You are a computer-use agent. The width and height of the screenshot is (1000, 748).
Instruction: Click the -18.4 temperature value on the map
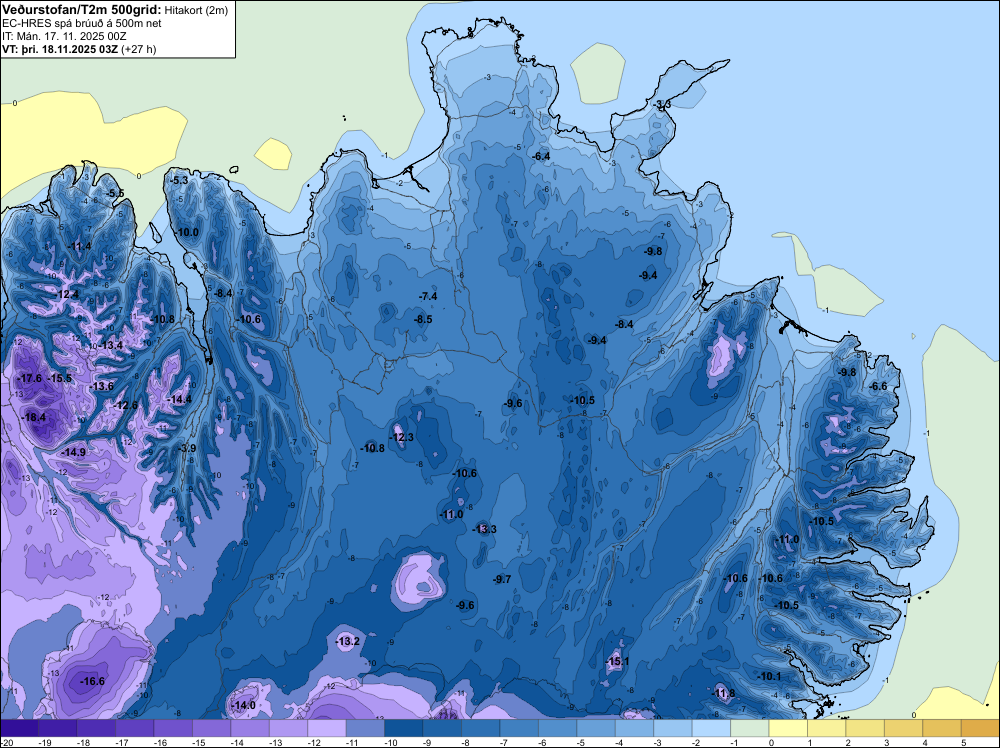click(x=34, y=418)
